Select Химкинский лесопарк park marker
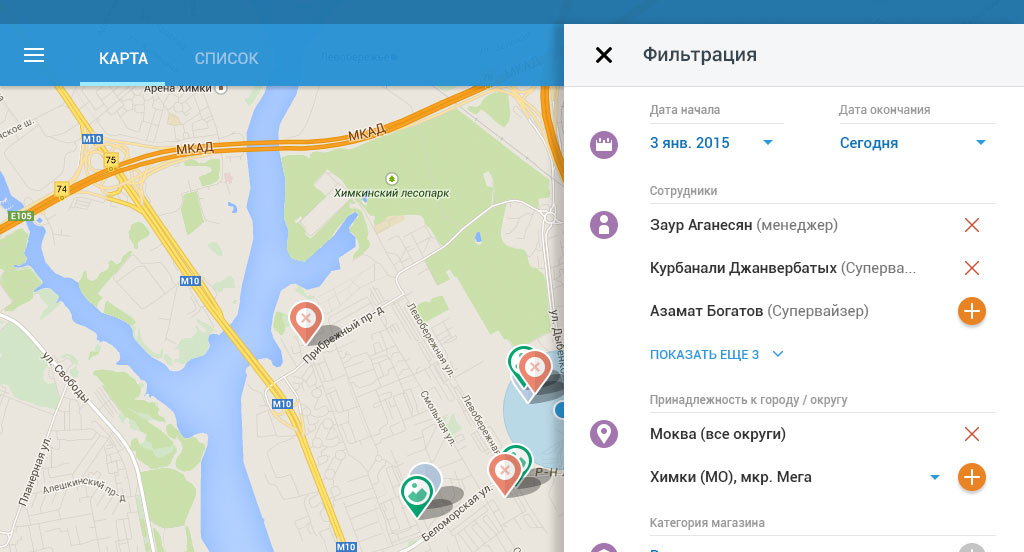This screenshot has width=1024, height=552. 392,178
